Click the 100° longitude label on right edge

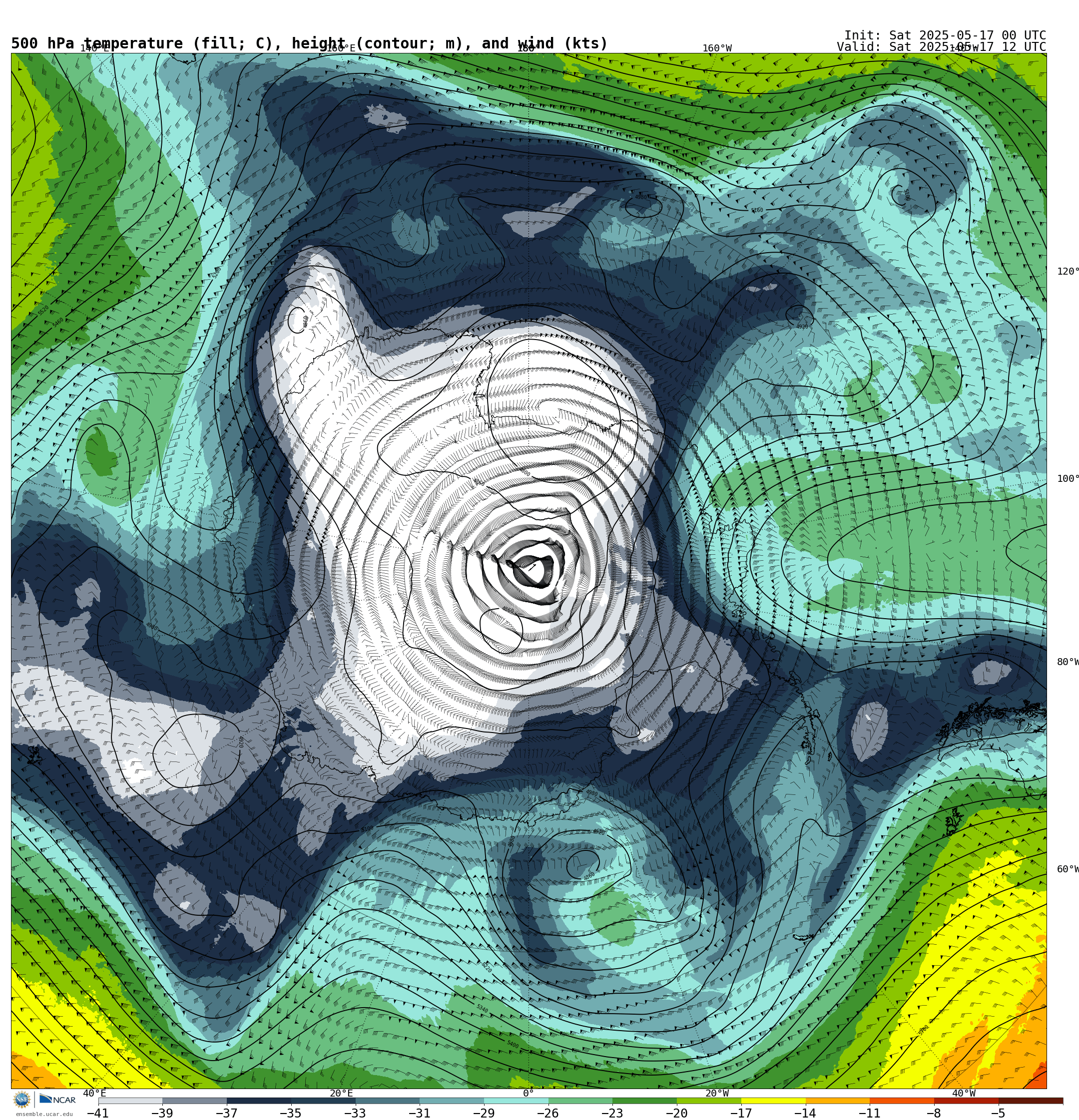1068,479
